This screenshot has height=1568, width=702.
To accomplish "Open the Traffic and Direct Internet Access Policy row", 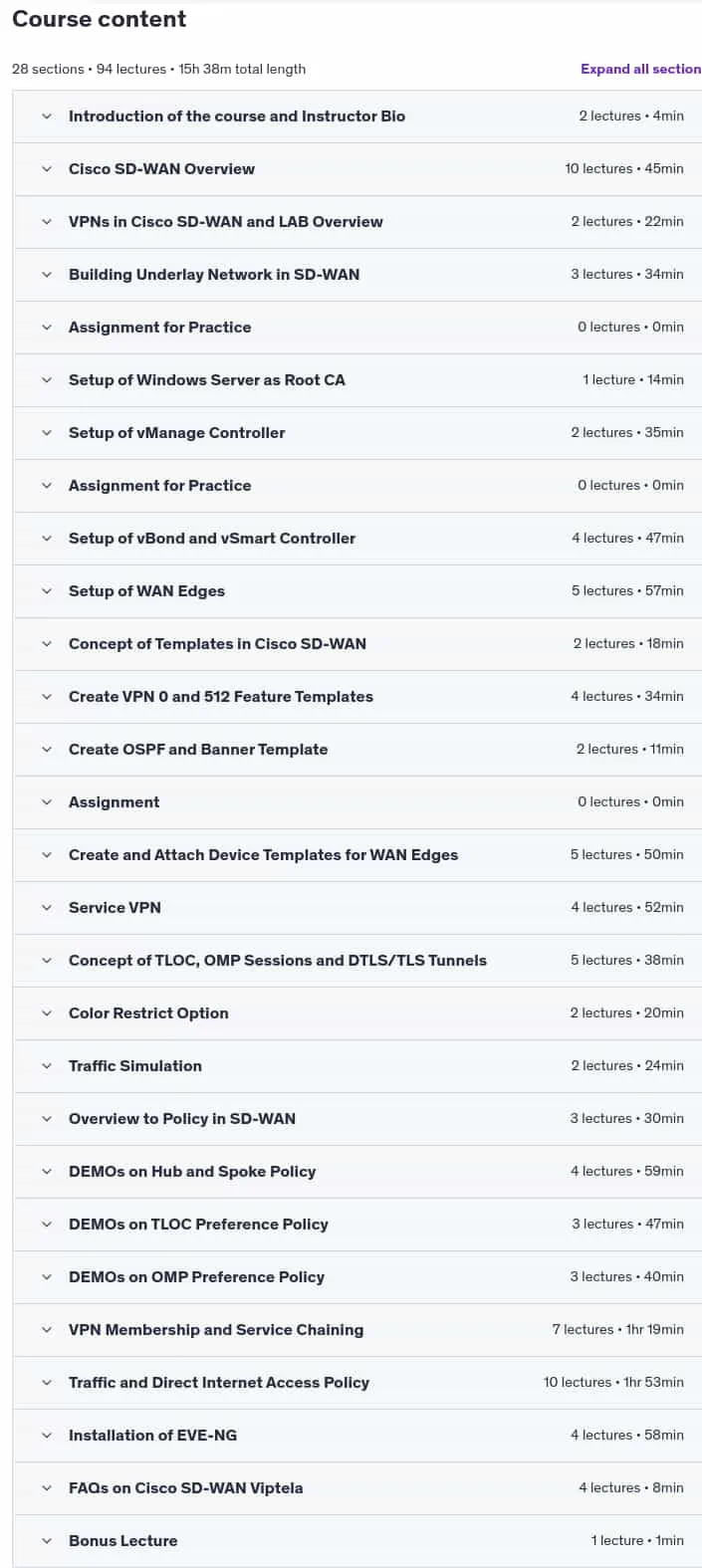I will tap(357, 1383).
